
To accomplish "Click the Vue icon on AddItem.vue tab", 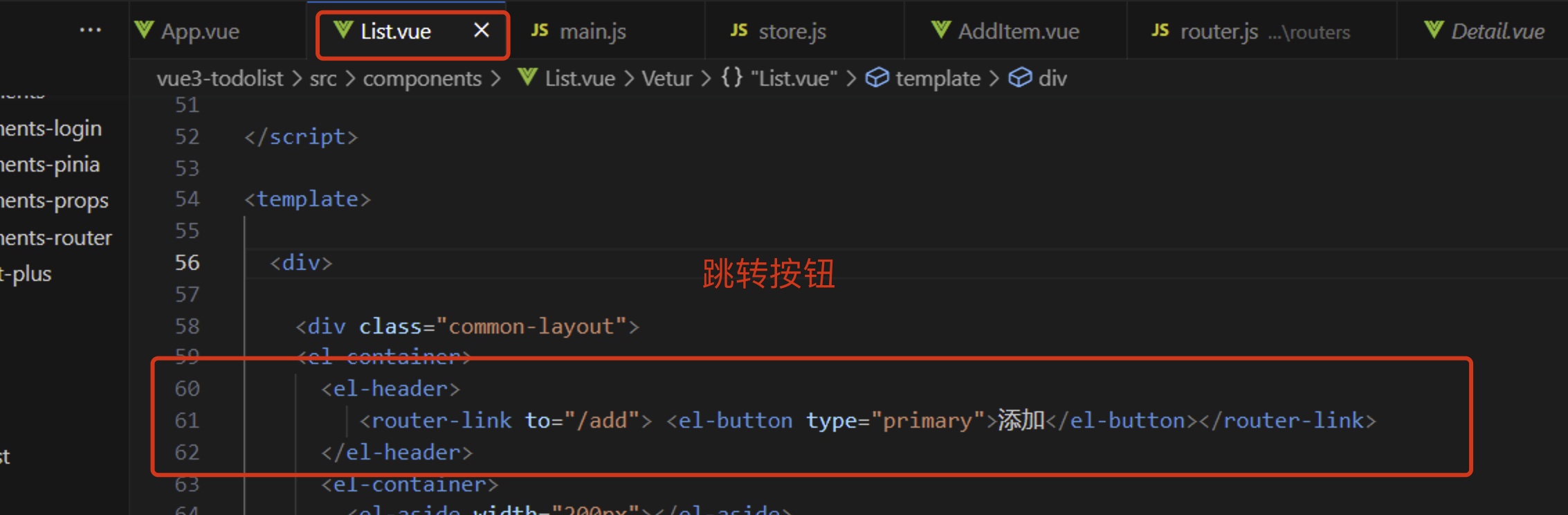I will pyautogui.click(x=940, y=30).
